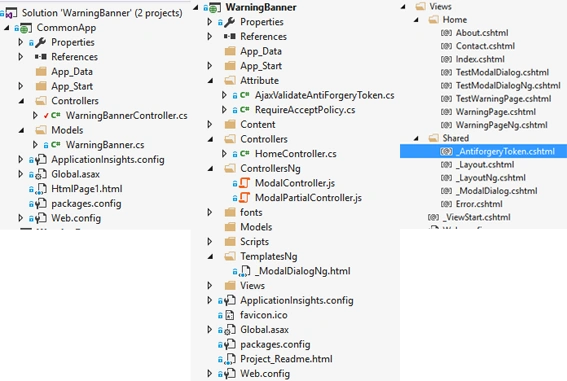This screenshot has width=567, height=381.
Task: Collapse the Shared views folder
Action: [x=416, y=138]
